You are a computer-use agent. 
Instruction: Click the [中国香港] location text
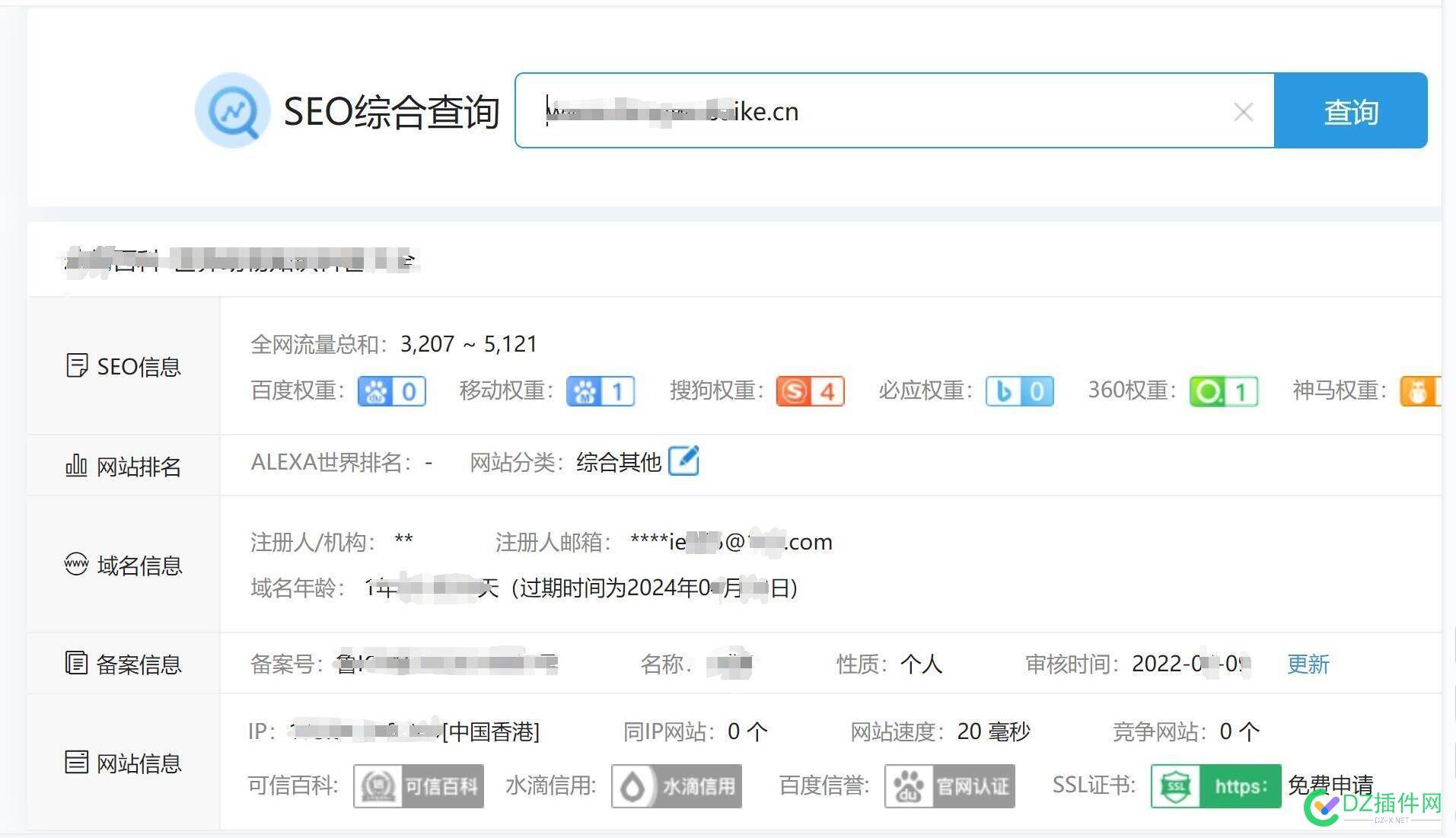point(492,731)
